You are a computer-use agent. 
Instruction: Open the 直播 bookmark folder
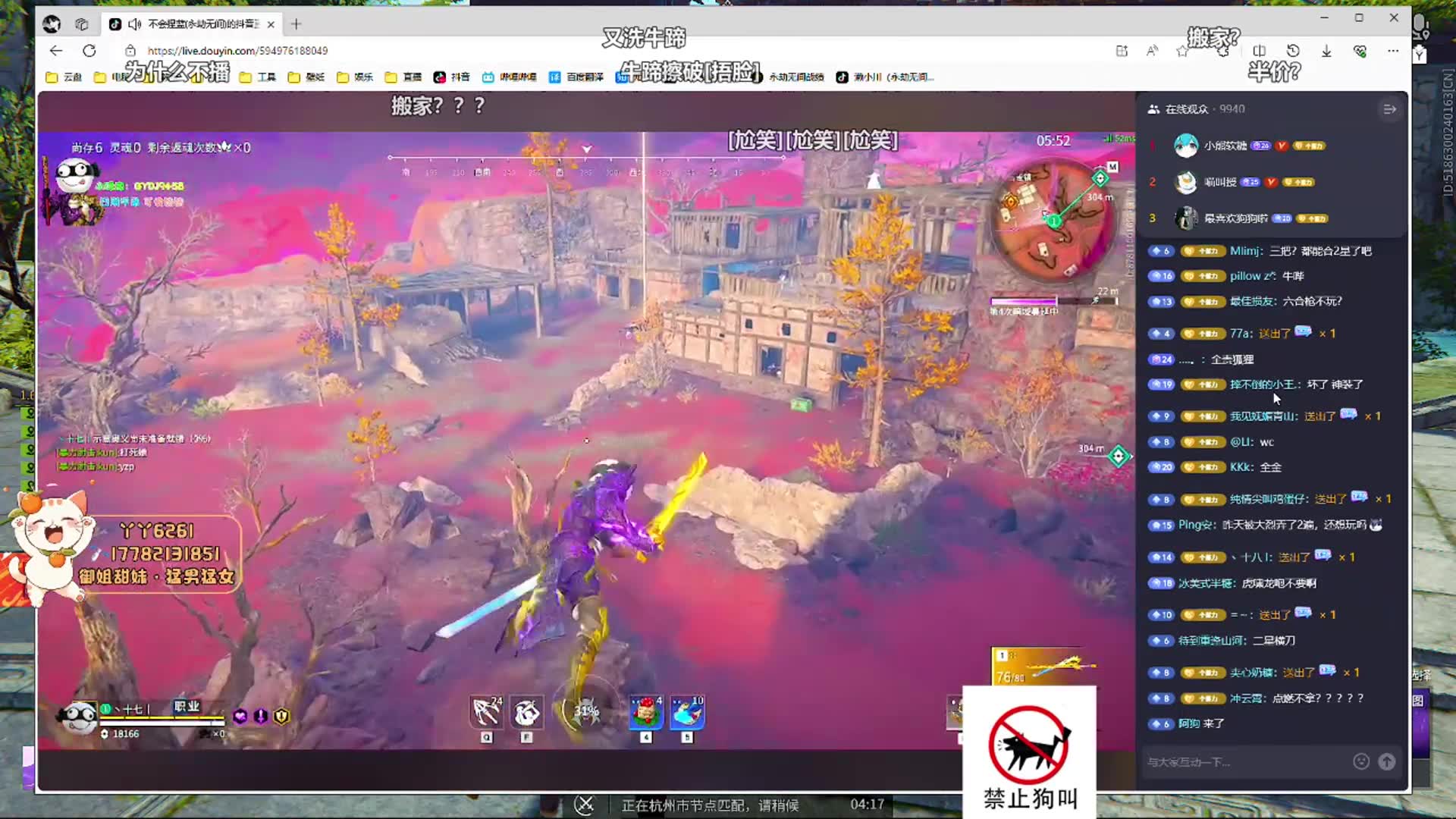pos(403,77)
